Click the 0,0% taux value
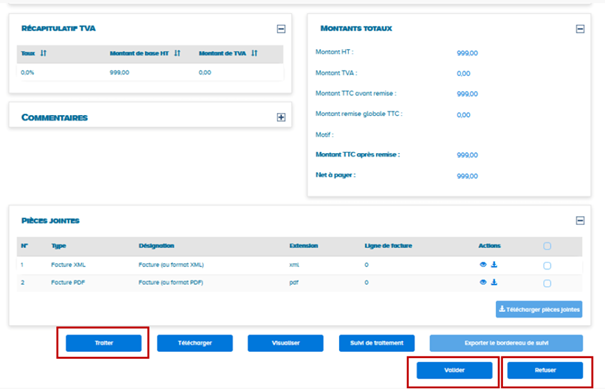 tap(27, 73)
